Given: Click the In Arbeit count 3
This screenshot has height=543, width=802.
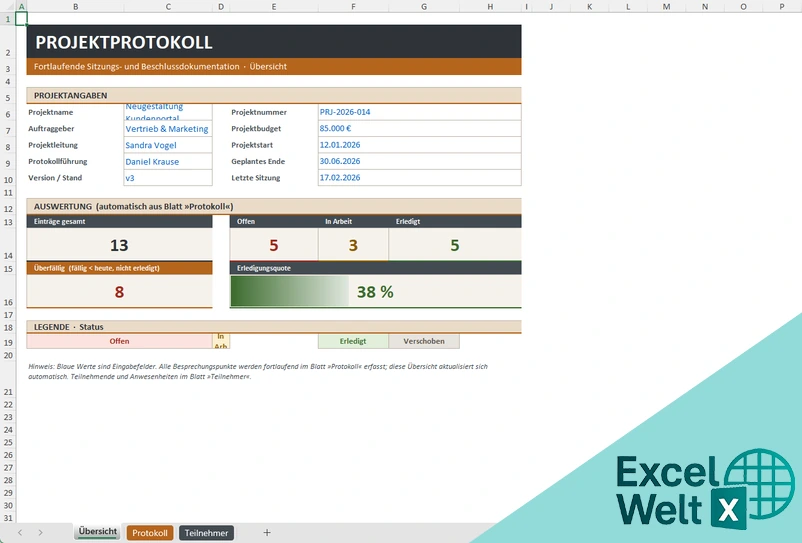Looking at the screenshot, I should pos(353,245).
